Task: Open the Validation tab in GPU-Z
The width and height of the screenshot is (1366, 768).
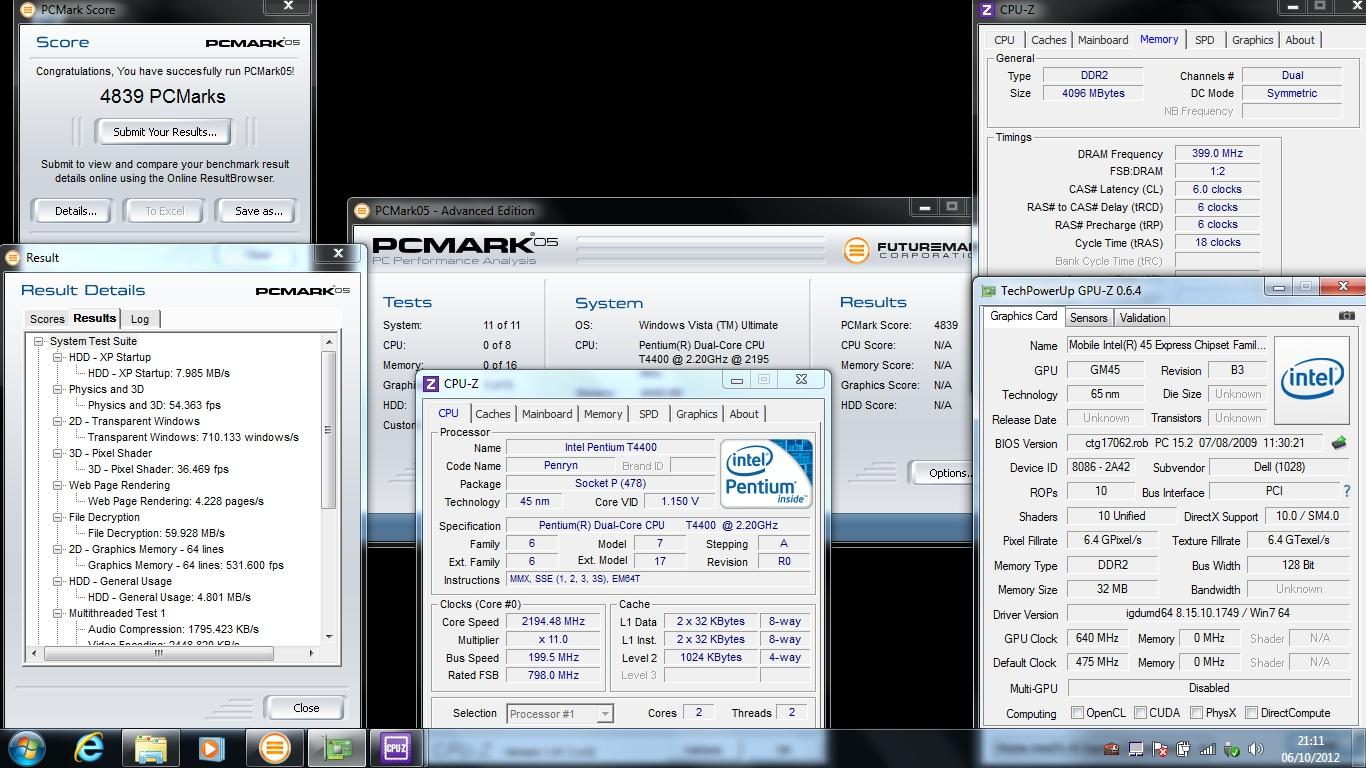Action: pos(1142,317)
